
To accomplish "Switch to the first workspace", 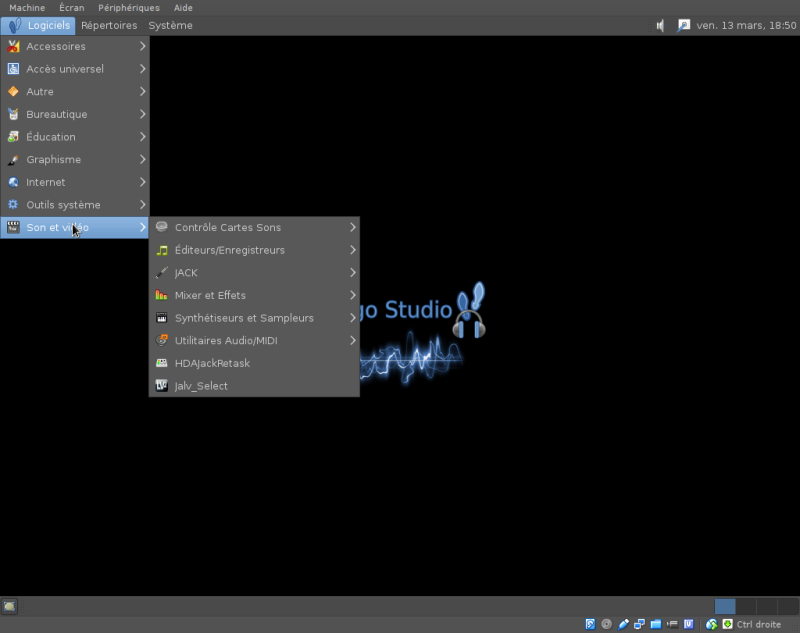I will point(725,606).
